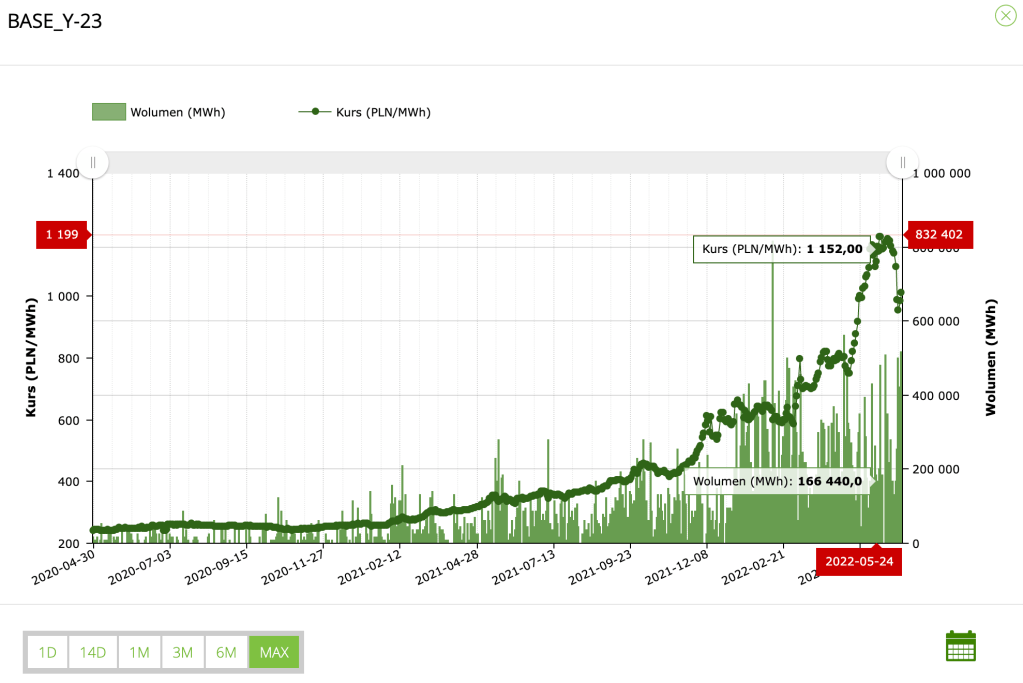Toggle Wolumen (MWh) series in legend

click(177, 112)
